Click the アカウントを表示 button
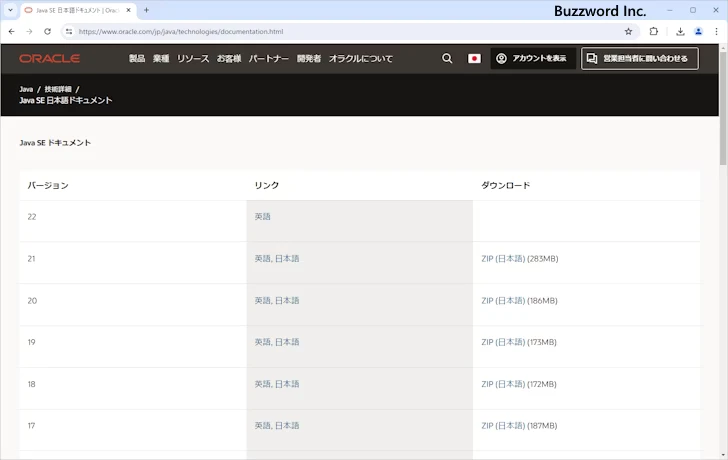The image size is (728, 460). [x=533, y=58]
